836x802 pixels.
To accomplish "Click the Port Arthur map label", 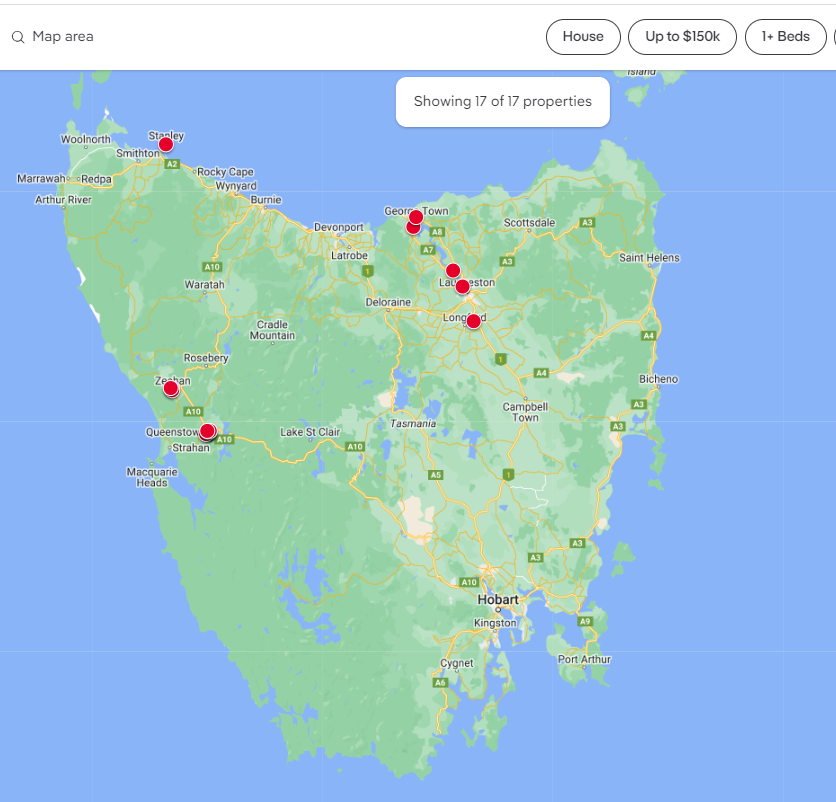I will click(x=584, y=659).
